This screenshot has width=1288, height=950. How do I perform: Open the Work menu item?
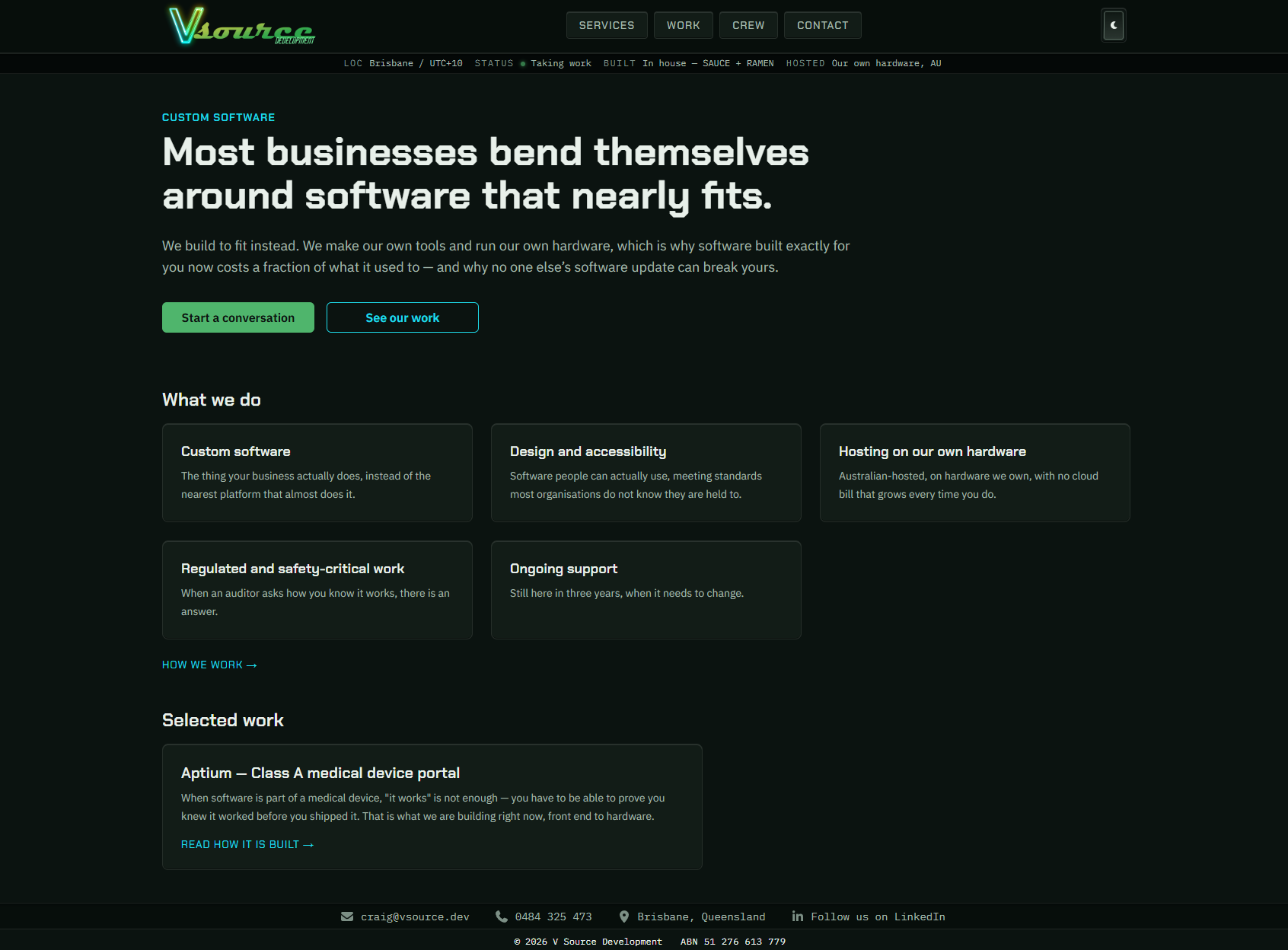pos(684,25)
